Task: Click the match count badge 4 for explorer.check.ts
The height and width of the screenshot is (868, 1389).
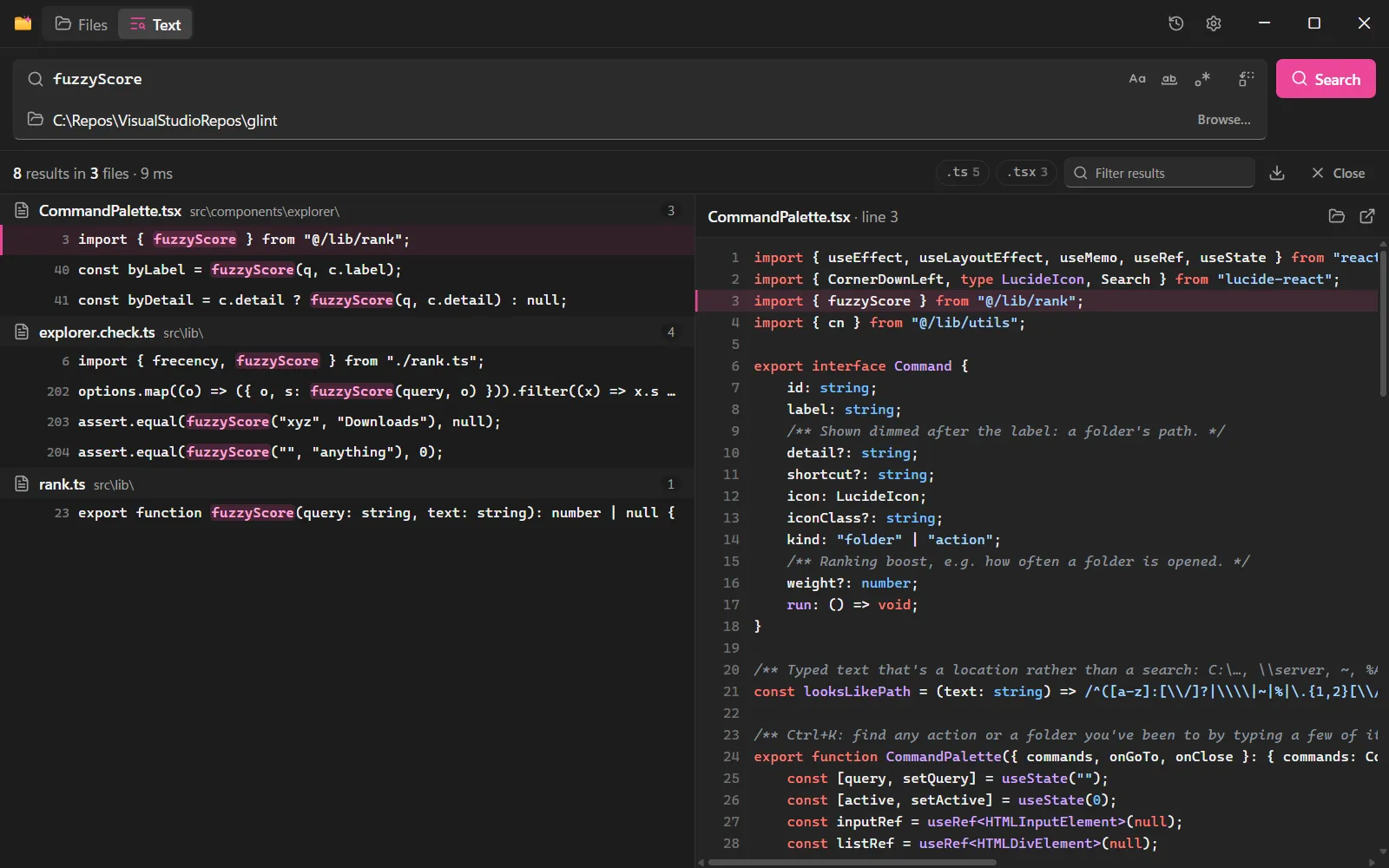Action: [670, 332]
